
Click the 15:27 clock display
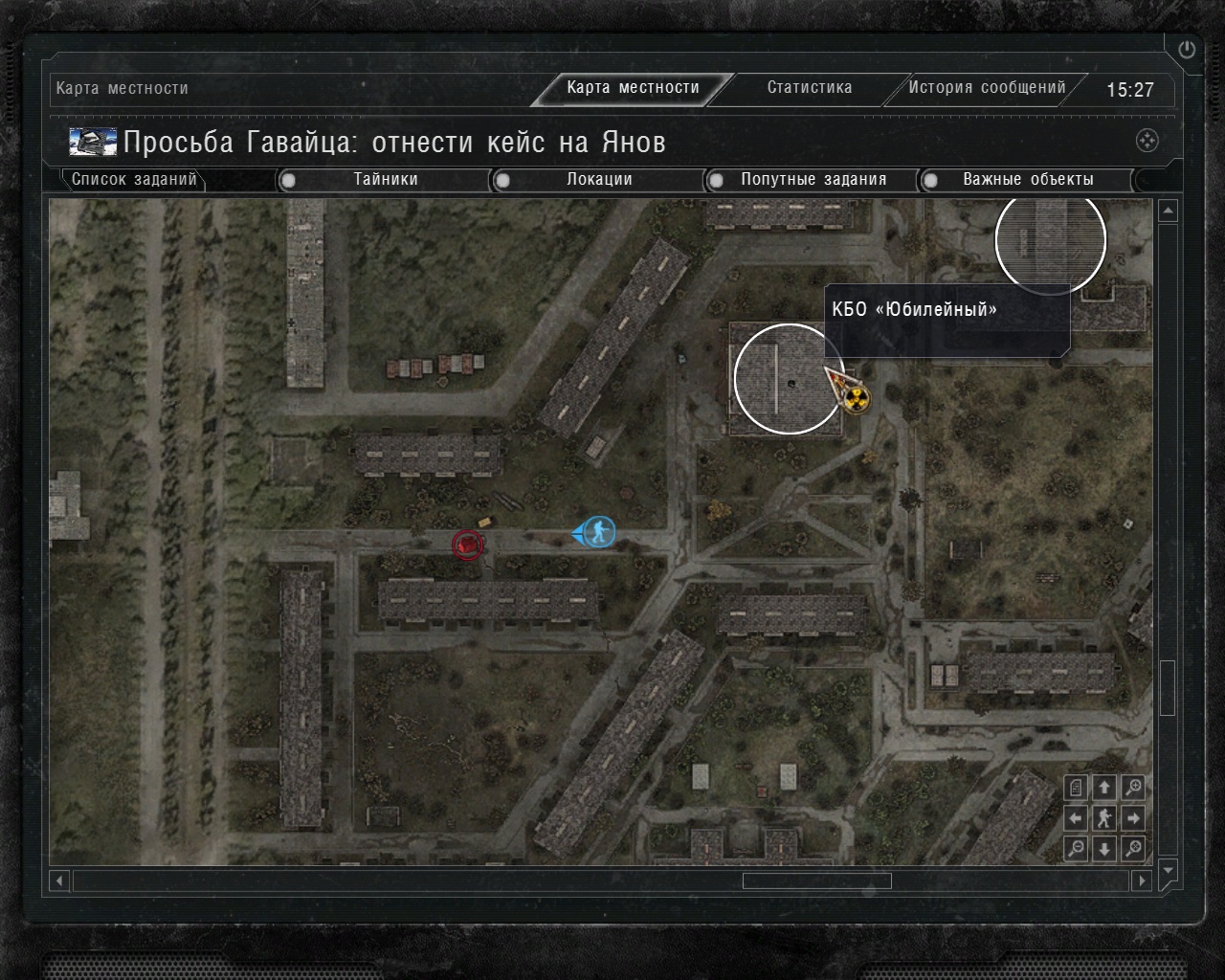coord(1130,90)
